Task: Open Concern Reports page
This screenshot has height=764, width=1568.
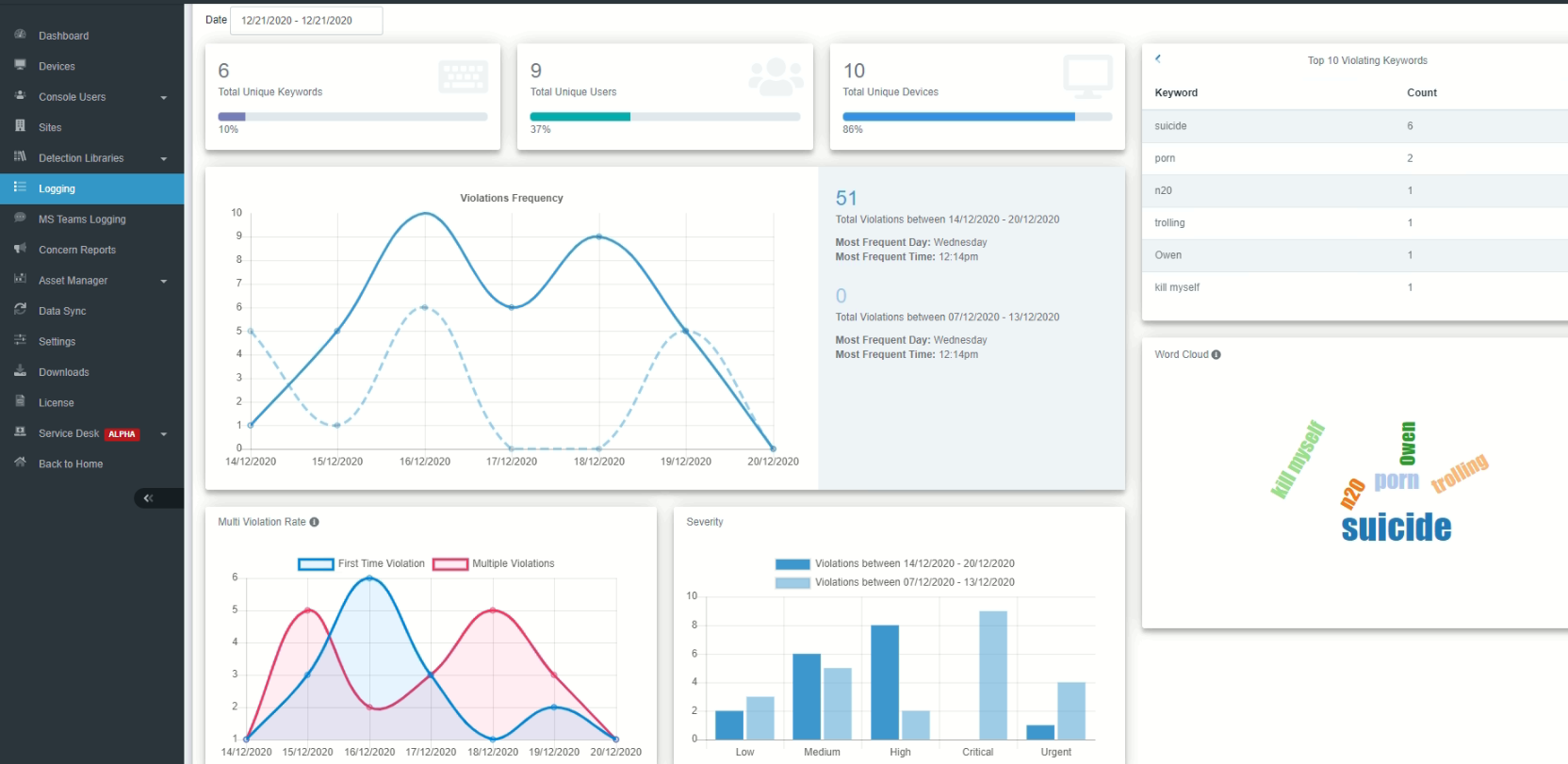Action: 91,250
